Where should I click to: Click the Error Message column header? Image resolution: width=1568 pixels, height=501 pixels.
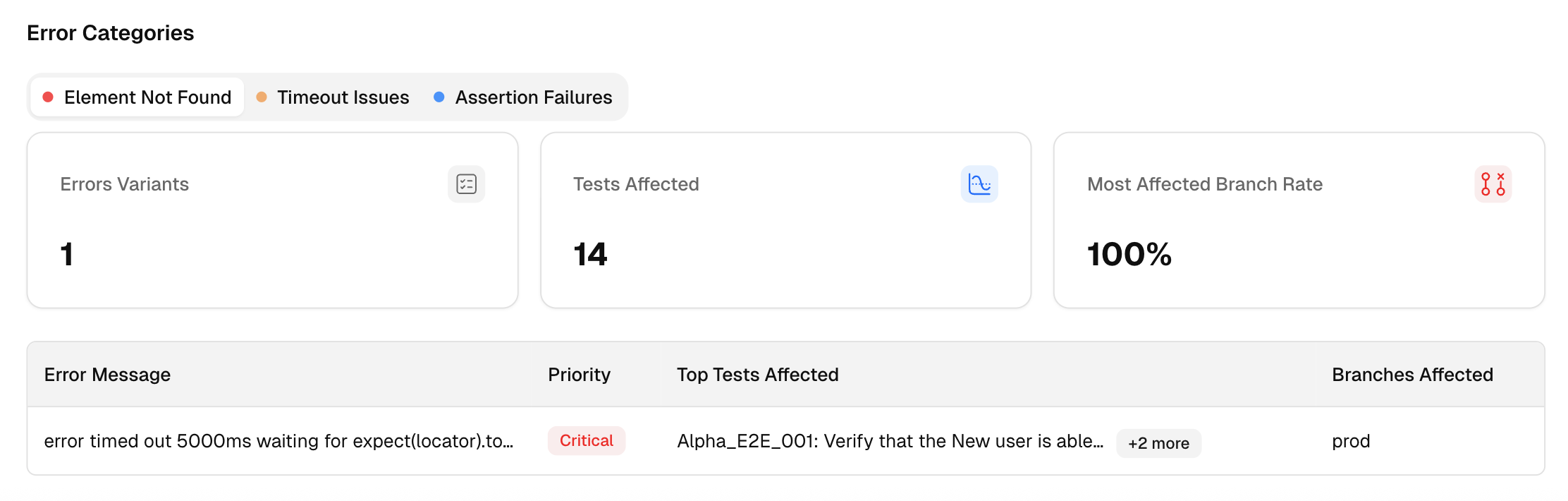(108, 375)
